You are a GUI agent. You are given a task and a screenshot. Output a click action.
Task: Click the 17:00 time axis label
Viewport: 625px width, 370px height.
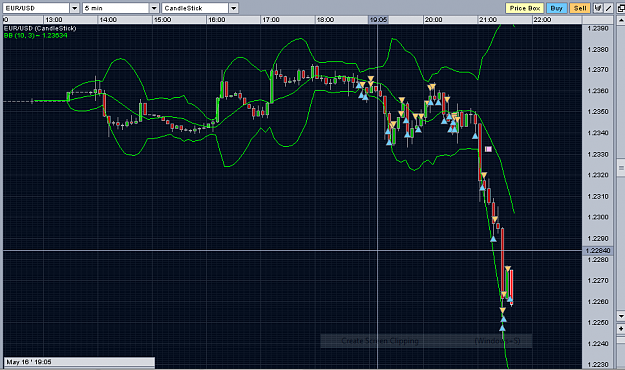pos(271,20)
